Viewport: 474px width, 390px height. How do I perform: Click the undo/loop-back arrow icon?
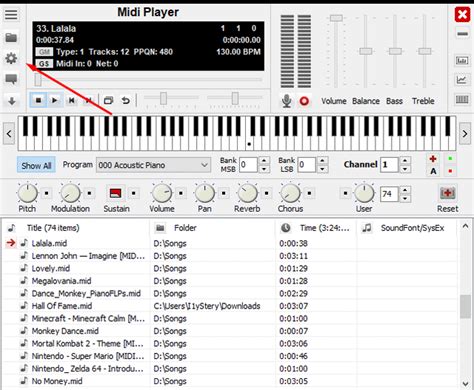[126, 100]
